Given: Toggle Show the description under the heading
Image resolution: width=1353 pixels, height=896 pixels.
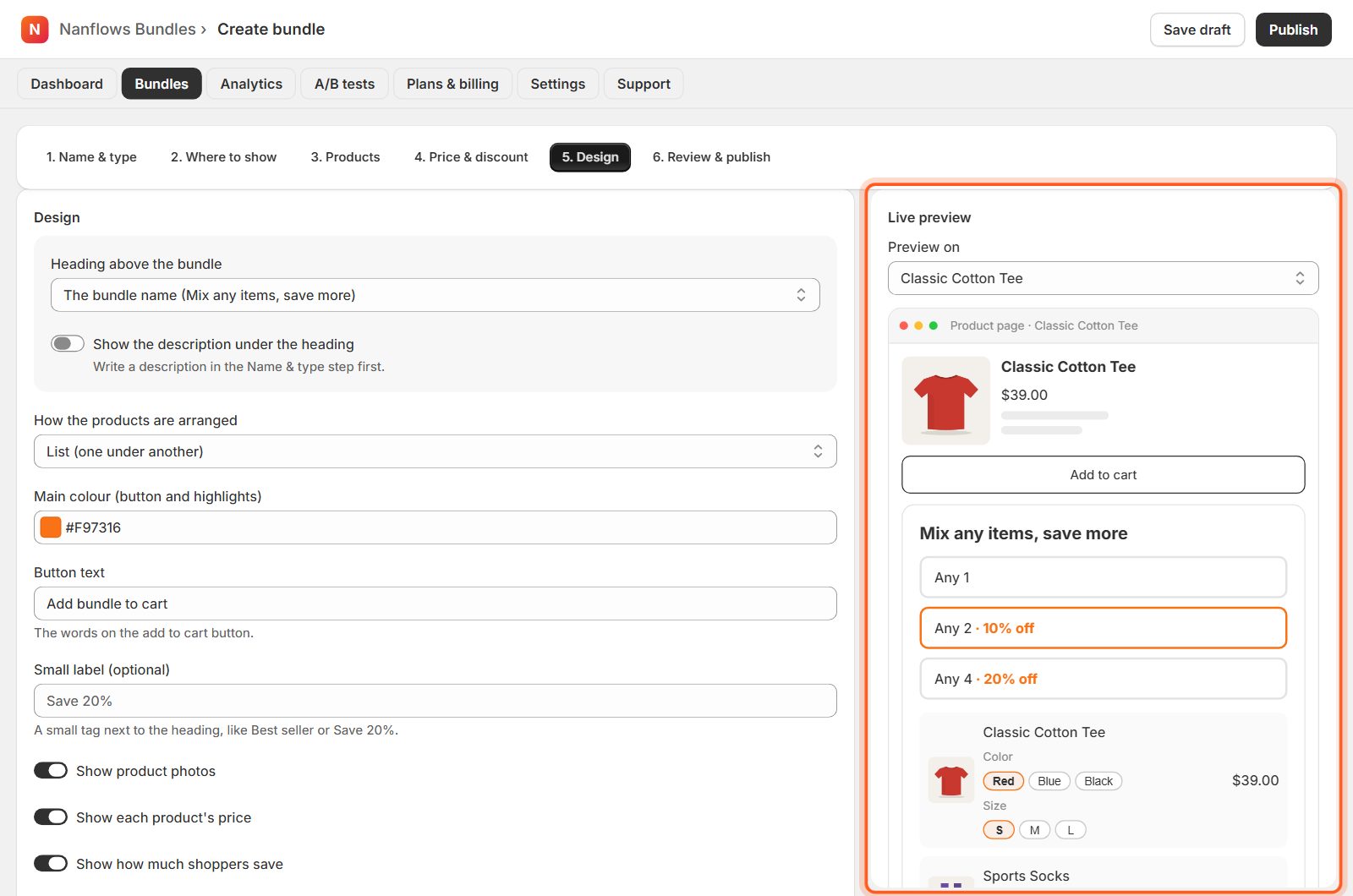Looking at the screenshot, I should pyautogui.click(x=68, y=343).
